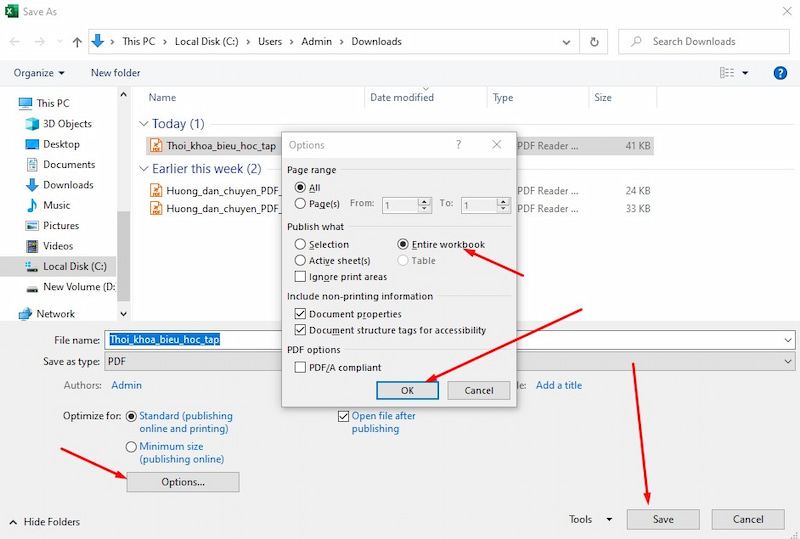Image resolution: width=800 pixels, height=539 pixels.
Task: Open Videos in the navigation pane
Action: (x=58, y=246)
